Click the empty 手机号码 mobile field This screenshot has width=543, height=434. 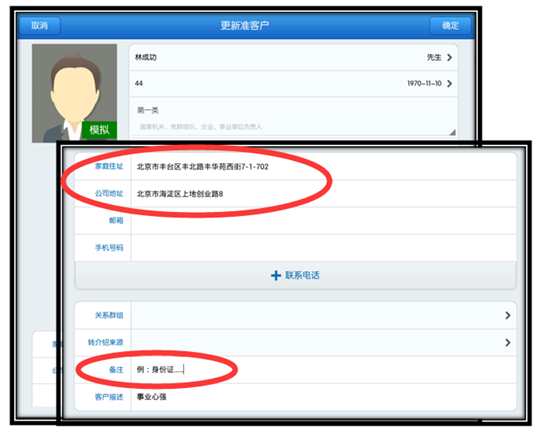[323, 248]
